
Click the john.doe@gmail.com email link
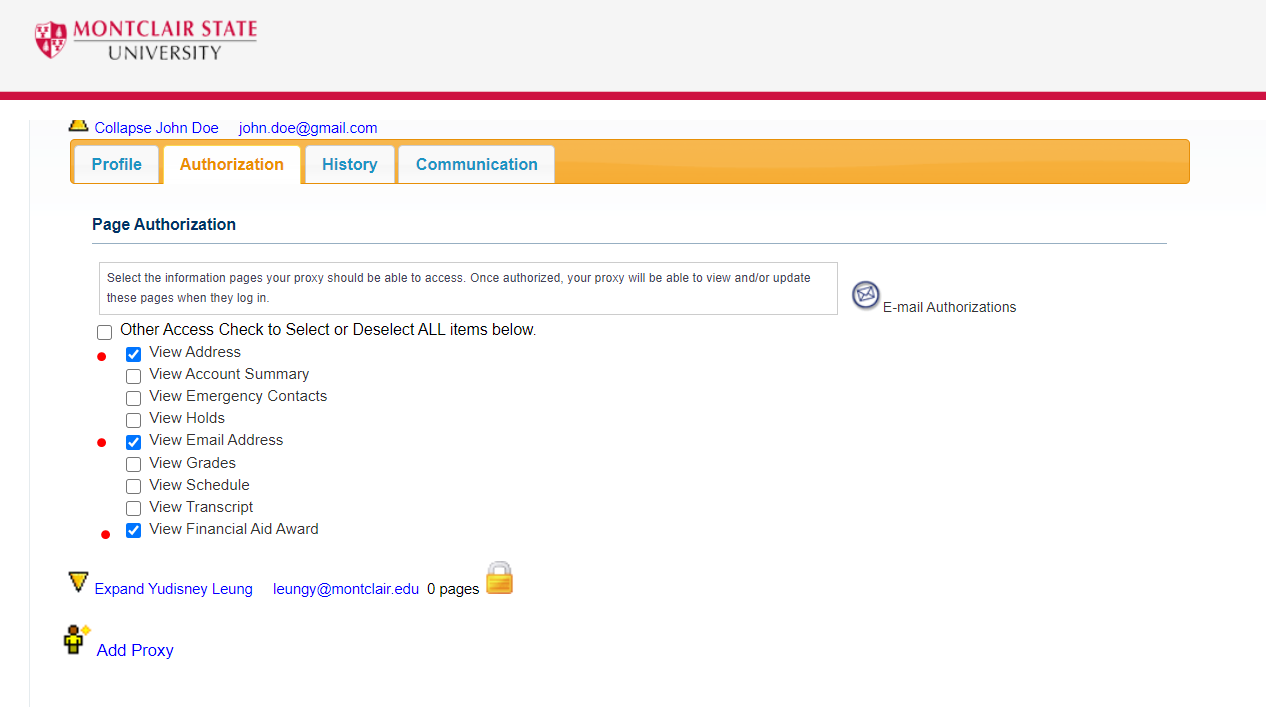308,128
